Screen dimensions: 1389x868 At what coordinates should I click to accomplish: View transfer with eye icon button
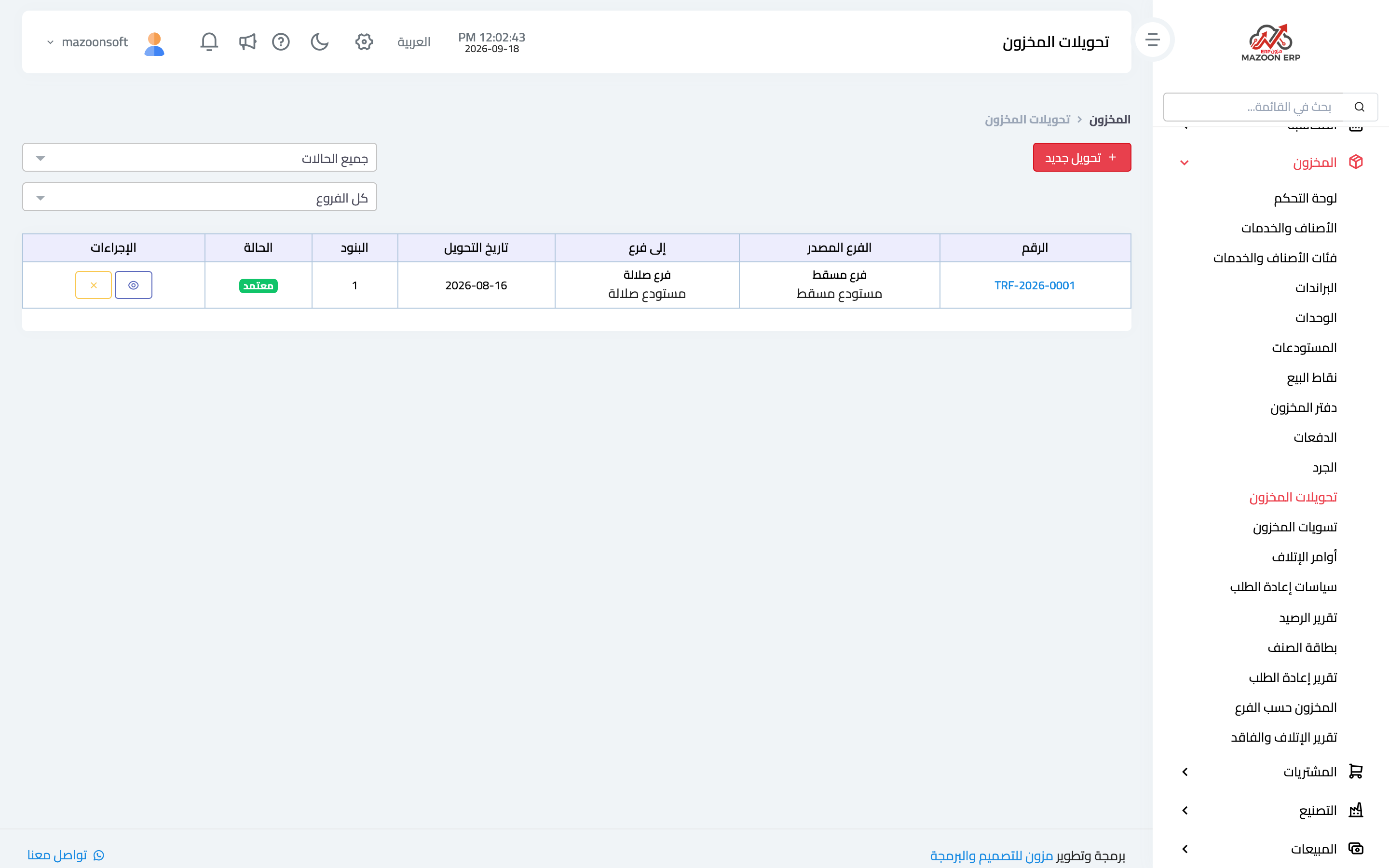tap(133, 285)
